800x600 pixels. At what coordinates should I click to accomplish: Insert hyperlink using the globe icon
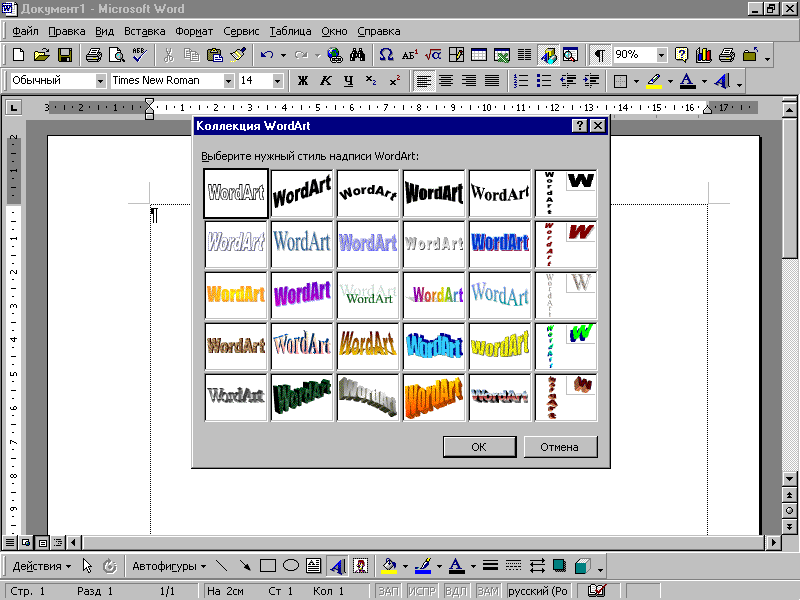pyautogui.click(x=335, y=55)
